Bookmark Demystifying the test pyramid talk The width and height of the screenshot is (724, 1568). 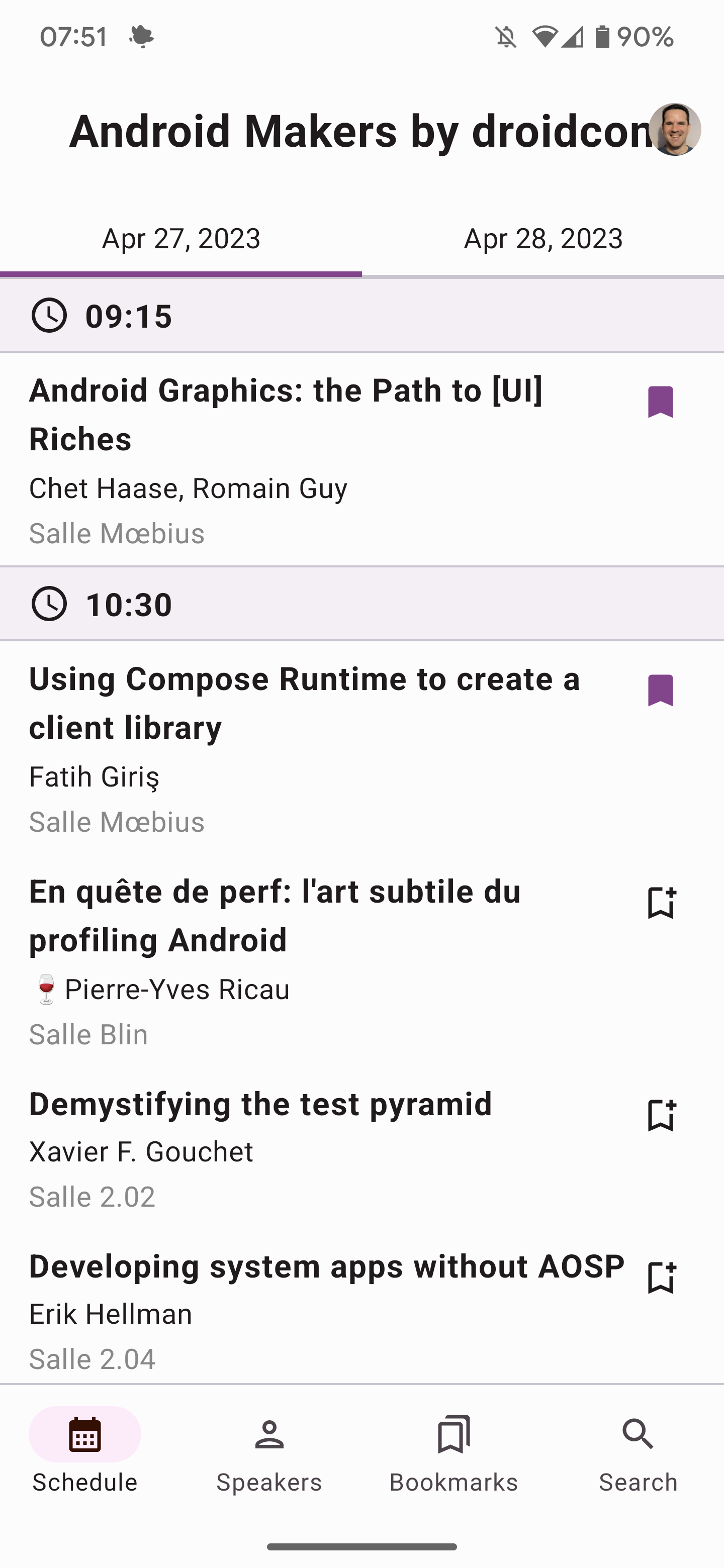(x=661, y=1115)
